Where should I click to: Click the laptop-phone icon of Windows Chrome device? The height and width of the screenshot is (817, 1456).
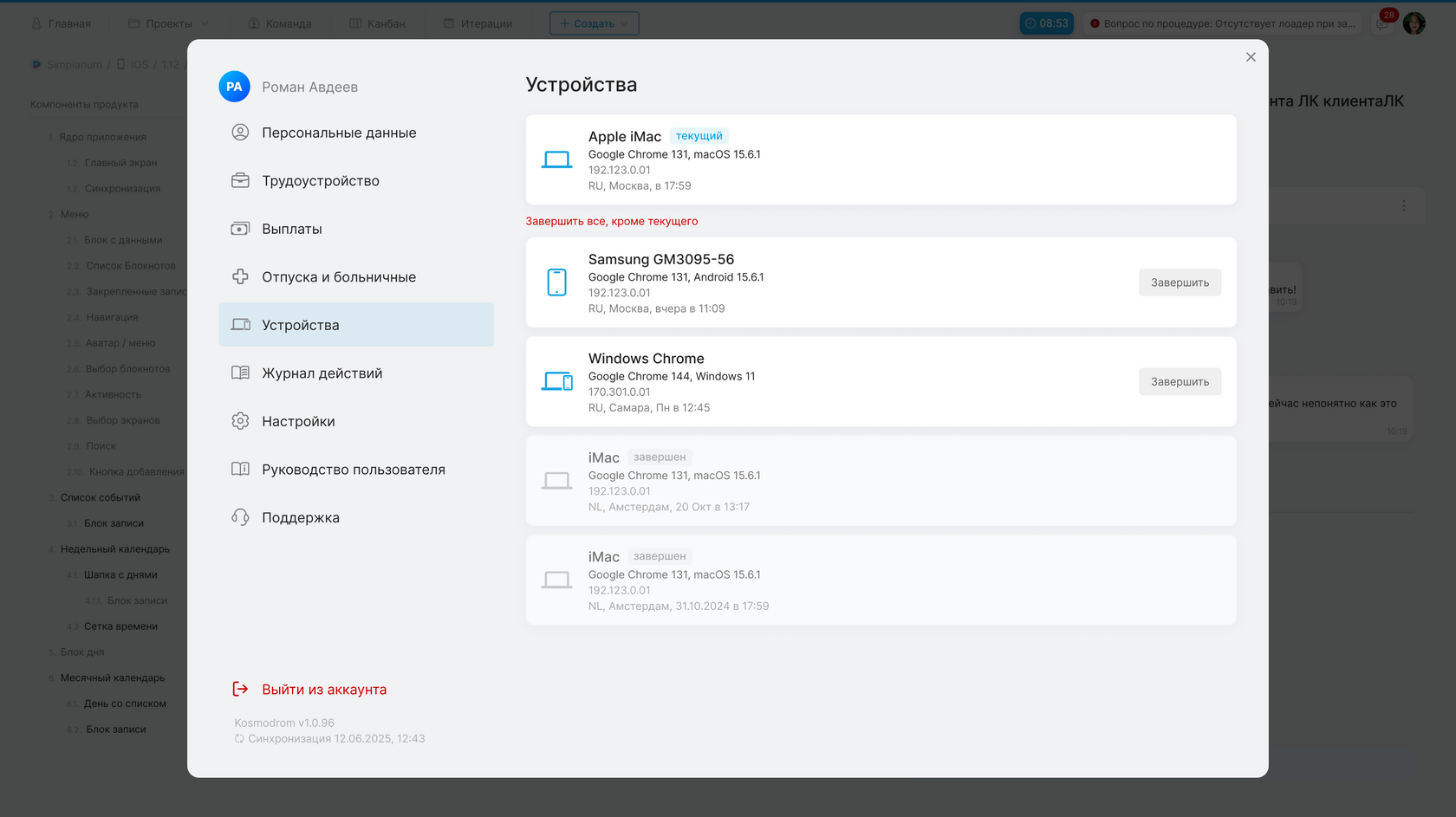pos(556,381)
